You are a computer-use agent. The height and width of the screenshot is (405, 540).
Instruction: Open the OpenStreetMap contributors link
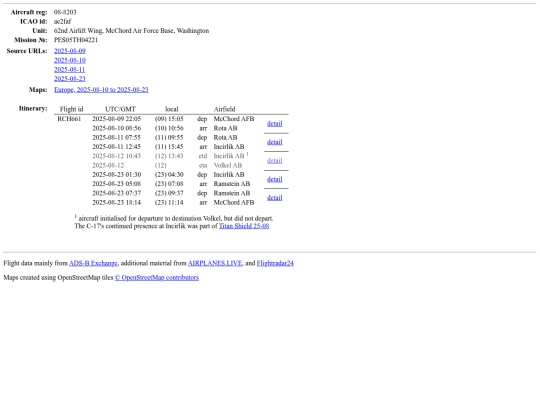tap(157, 278)
